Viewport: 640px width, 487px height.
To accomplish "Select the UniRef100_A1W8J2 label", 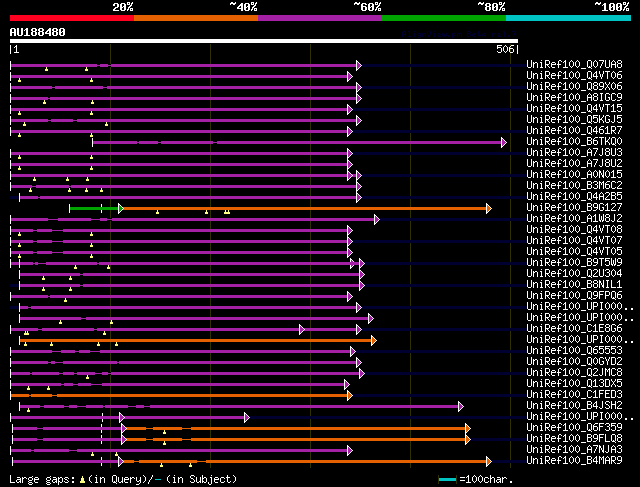I will (574, 219).
